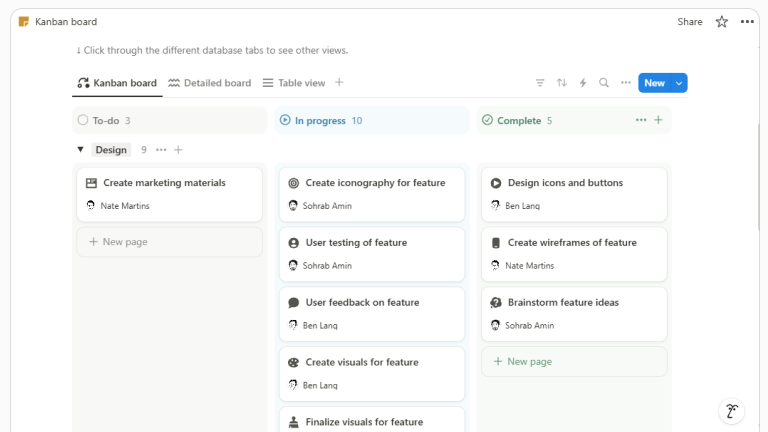This screenshot has height=432, width=768.
Task: Open database view options ellipsis
Action: 625,83
